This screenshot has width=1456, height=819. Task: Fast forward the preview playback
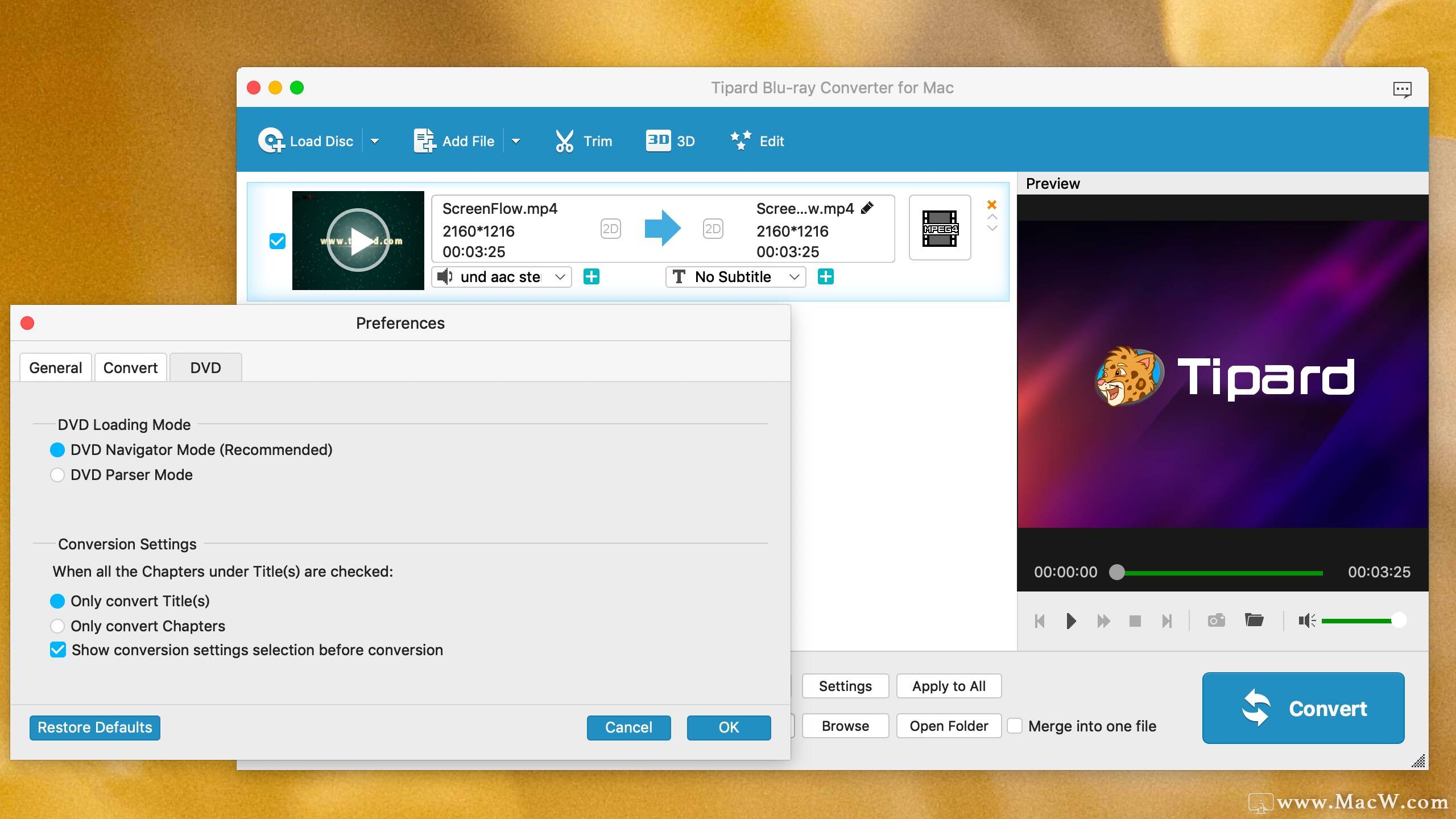(x=1103, y=621)
